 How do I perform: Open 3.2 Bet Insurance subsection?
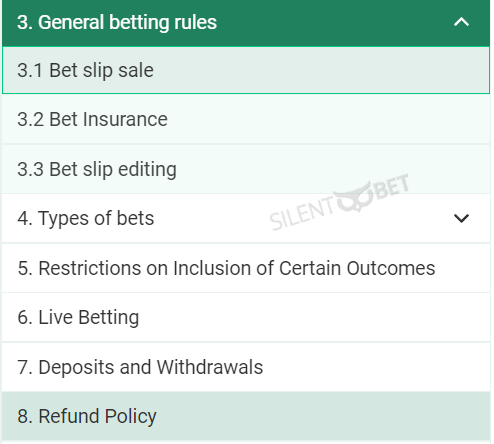tap(246, 119)
